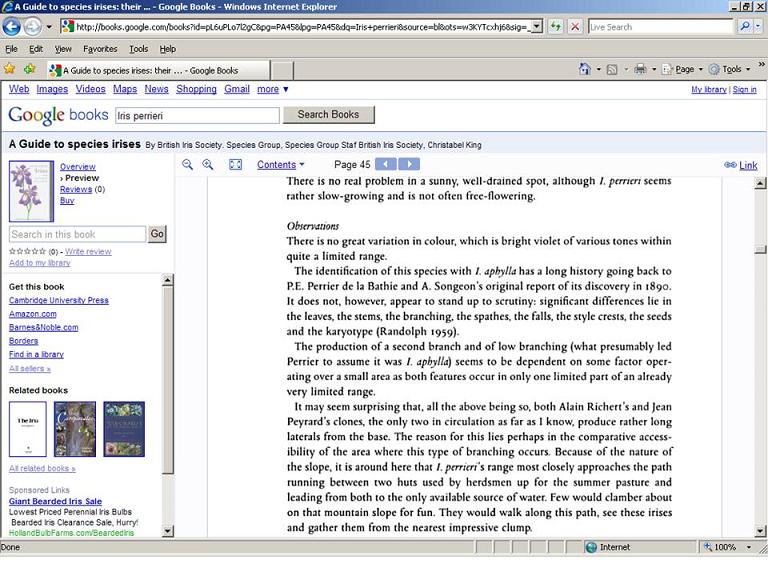
Task: Go to the next book page
Action: [409, 165]
